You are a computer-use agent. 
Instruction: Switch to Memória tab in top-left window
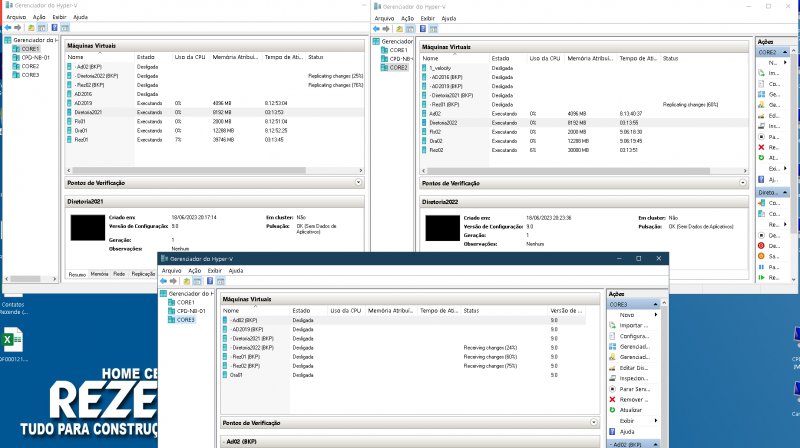pos(100,273)
